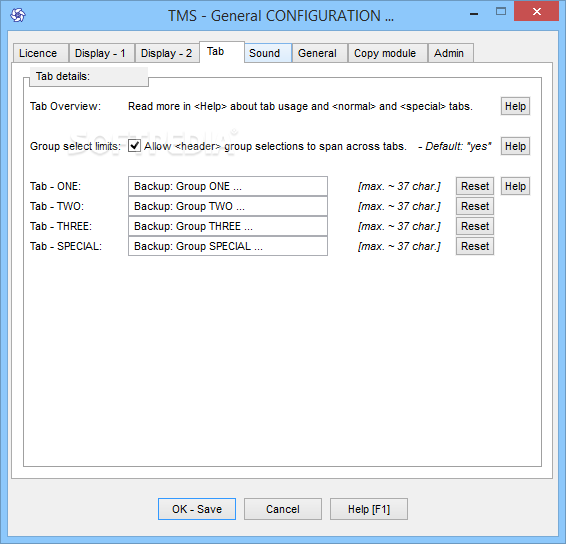Viewport: 566px width, 544px height.
Task: Click the OK - Save button
Action: 197,509
